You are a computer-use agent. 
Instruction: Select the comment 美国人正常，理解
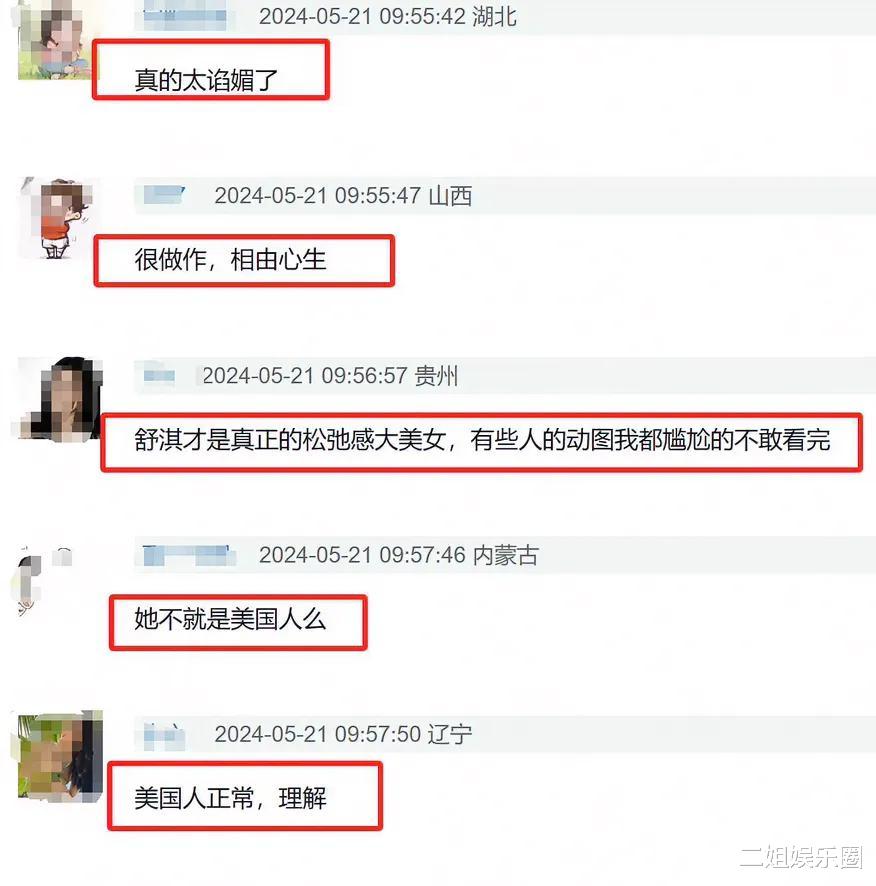point(230,798)
